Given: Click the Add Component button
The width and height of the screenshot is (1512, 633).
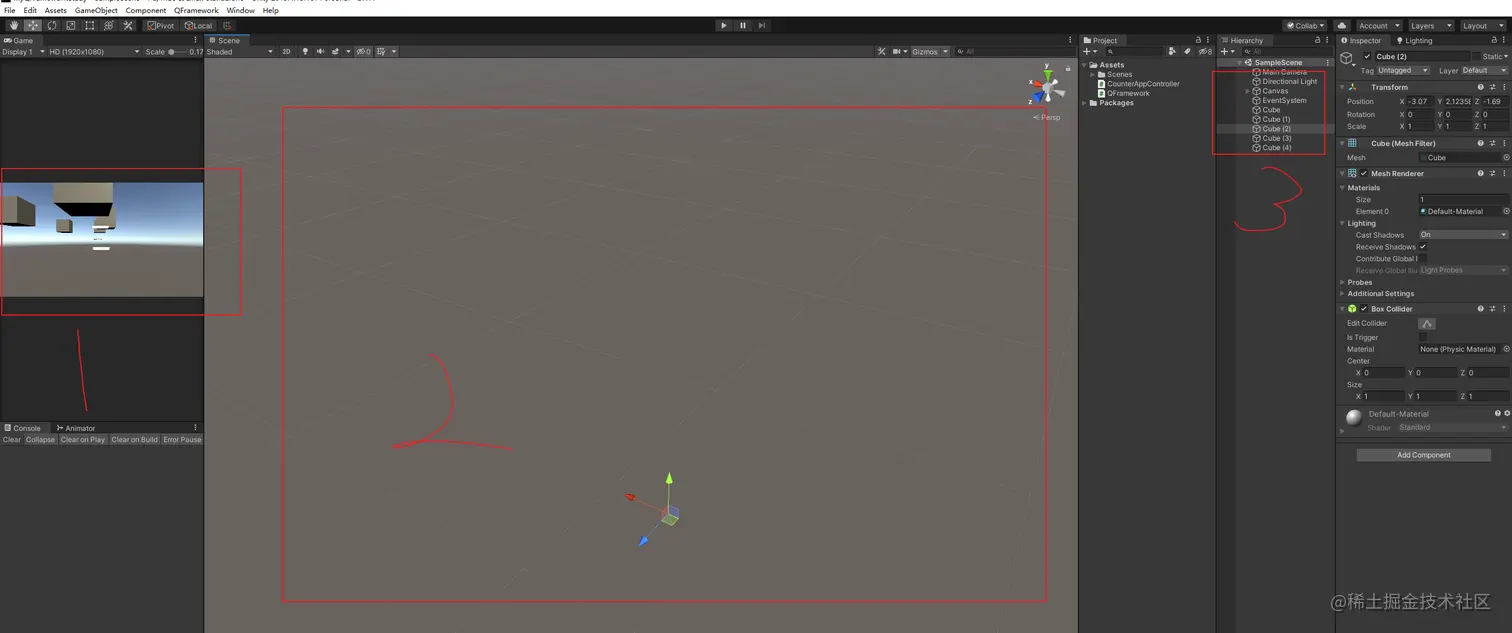Looking at the screenshot, I should (x=1423, y=454).
